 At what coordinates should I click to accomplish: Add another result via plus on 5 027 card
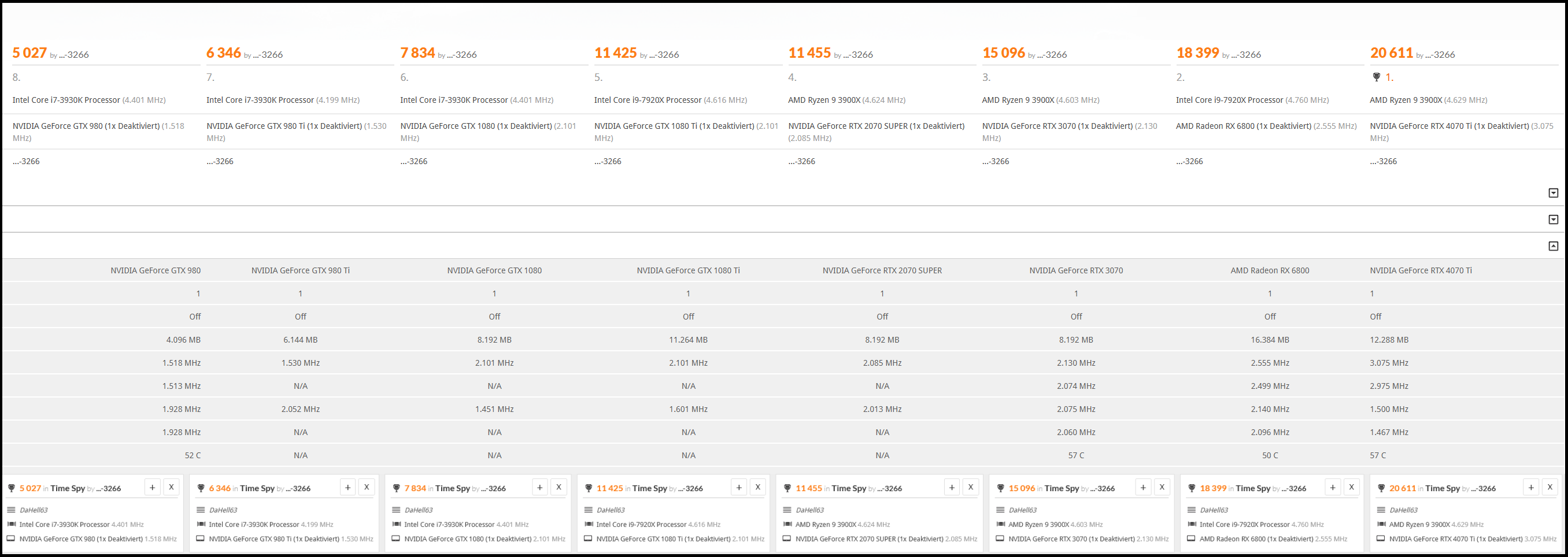click(152, 487)
